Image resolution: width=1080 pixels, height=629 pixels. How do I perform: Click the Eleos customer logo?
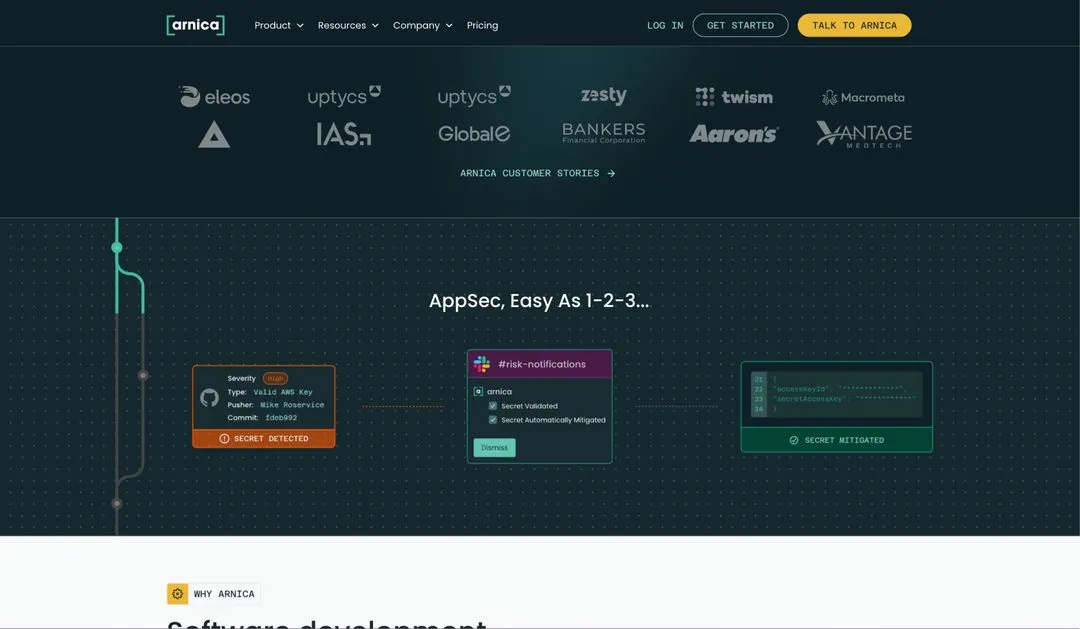point(214,97)
